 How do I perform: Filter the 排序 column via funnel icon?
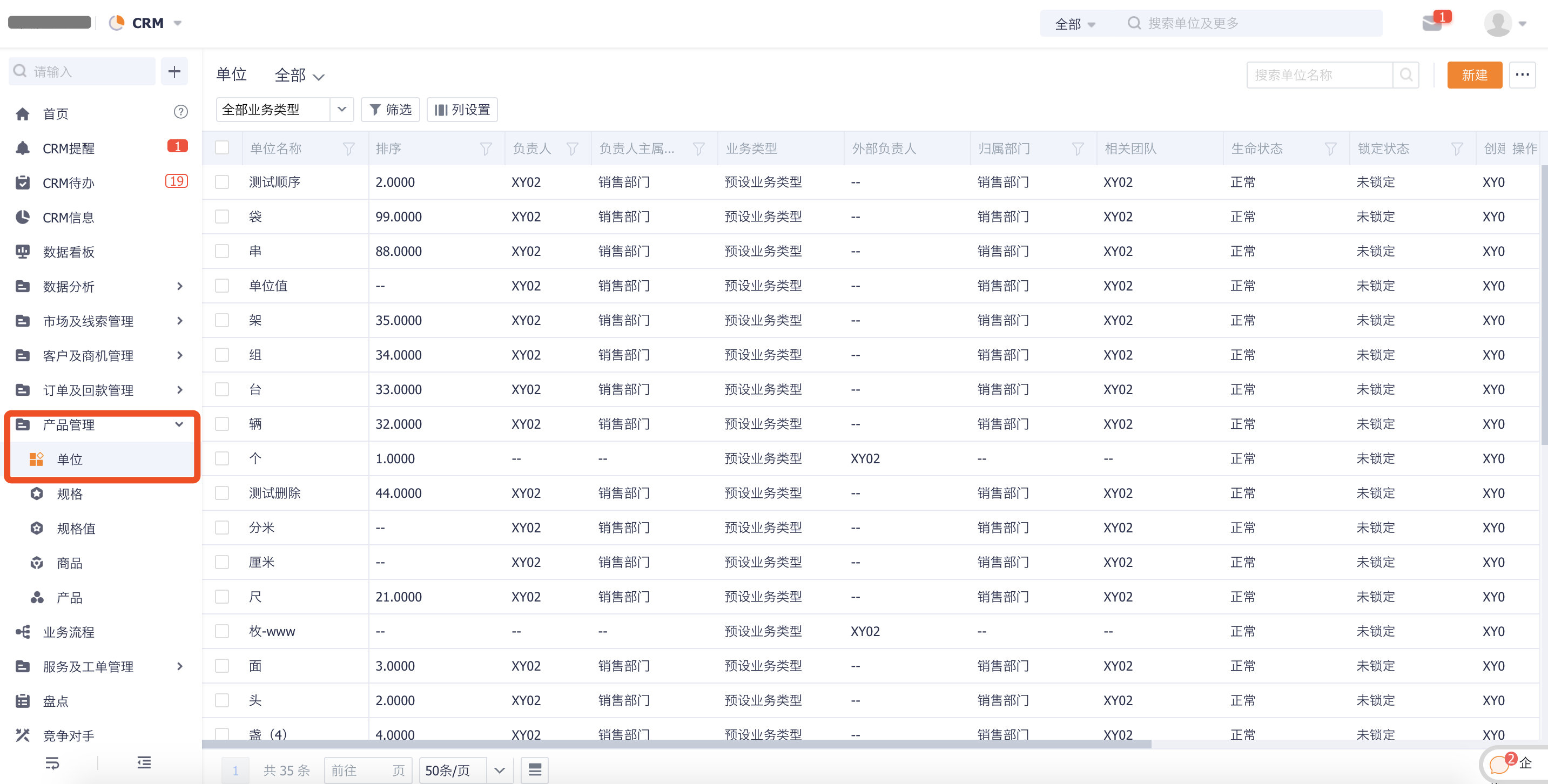click(x=486, y=148)
